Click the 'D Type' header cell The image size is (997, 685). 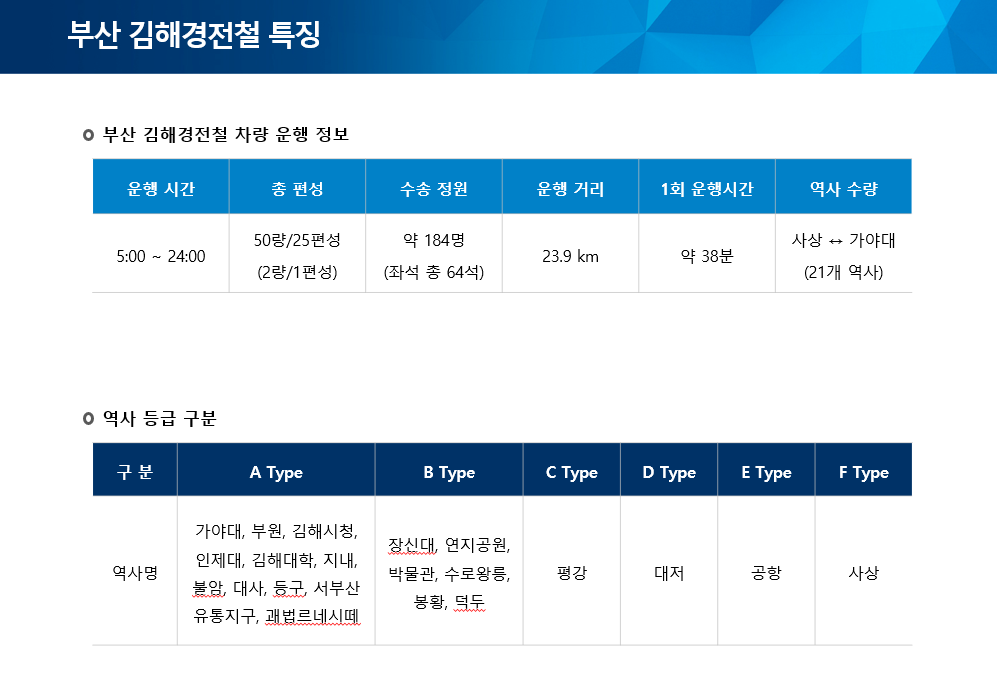[669, 469]
